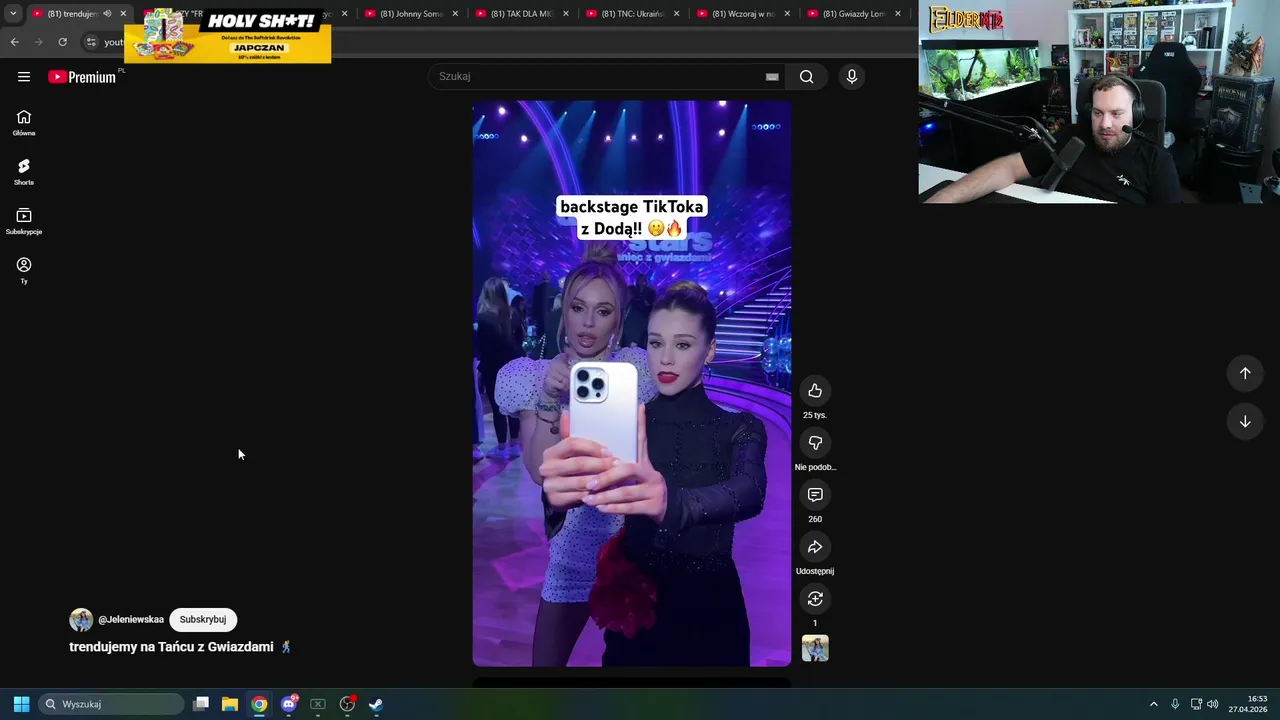Close the Wczoraj w no tab
This screenshot has width=1280, height=720.
(x=787, y=14)
